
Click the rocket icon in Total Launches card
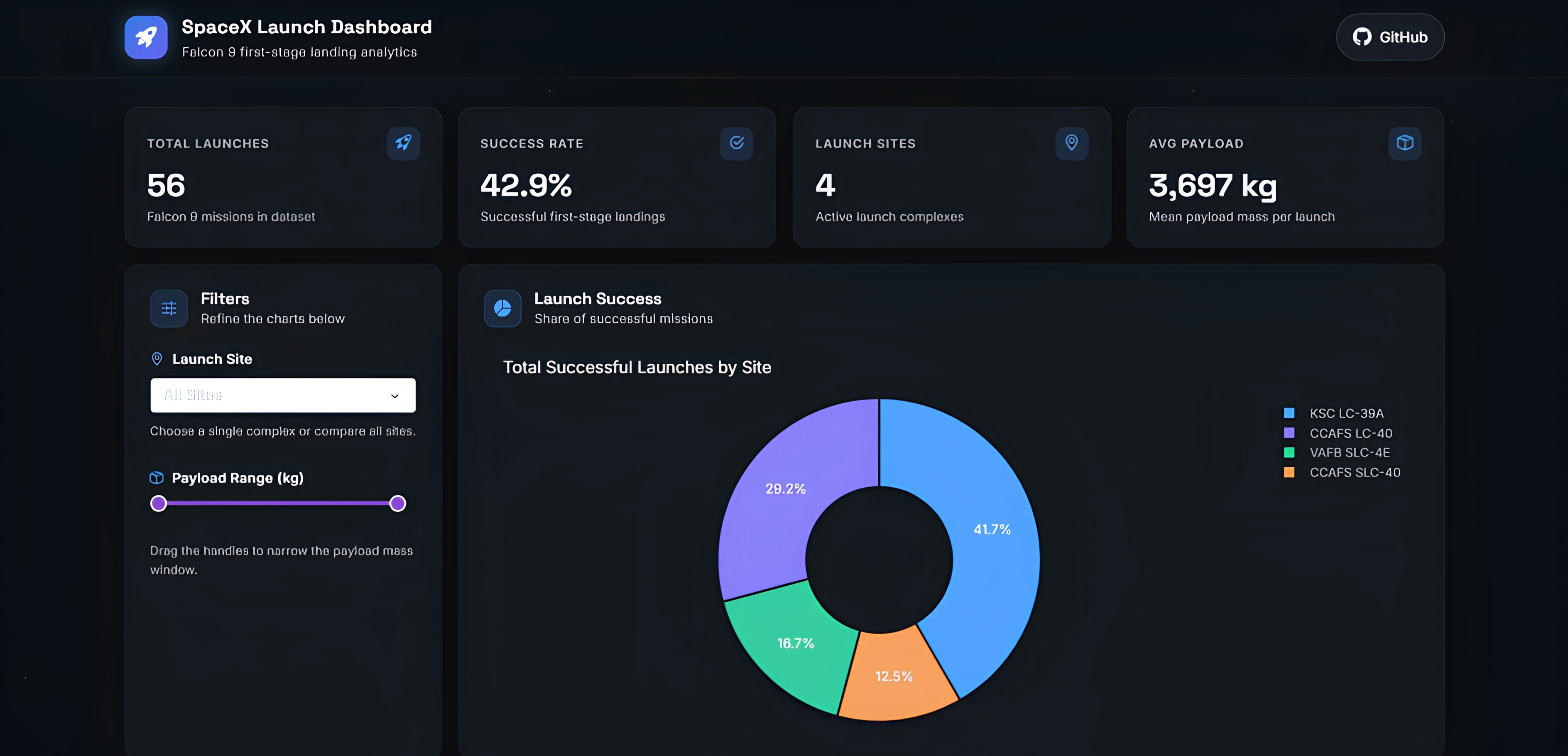click(403, 143)
